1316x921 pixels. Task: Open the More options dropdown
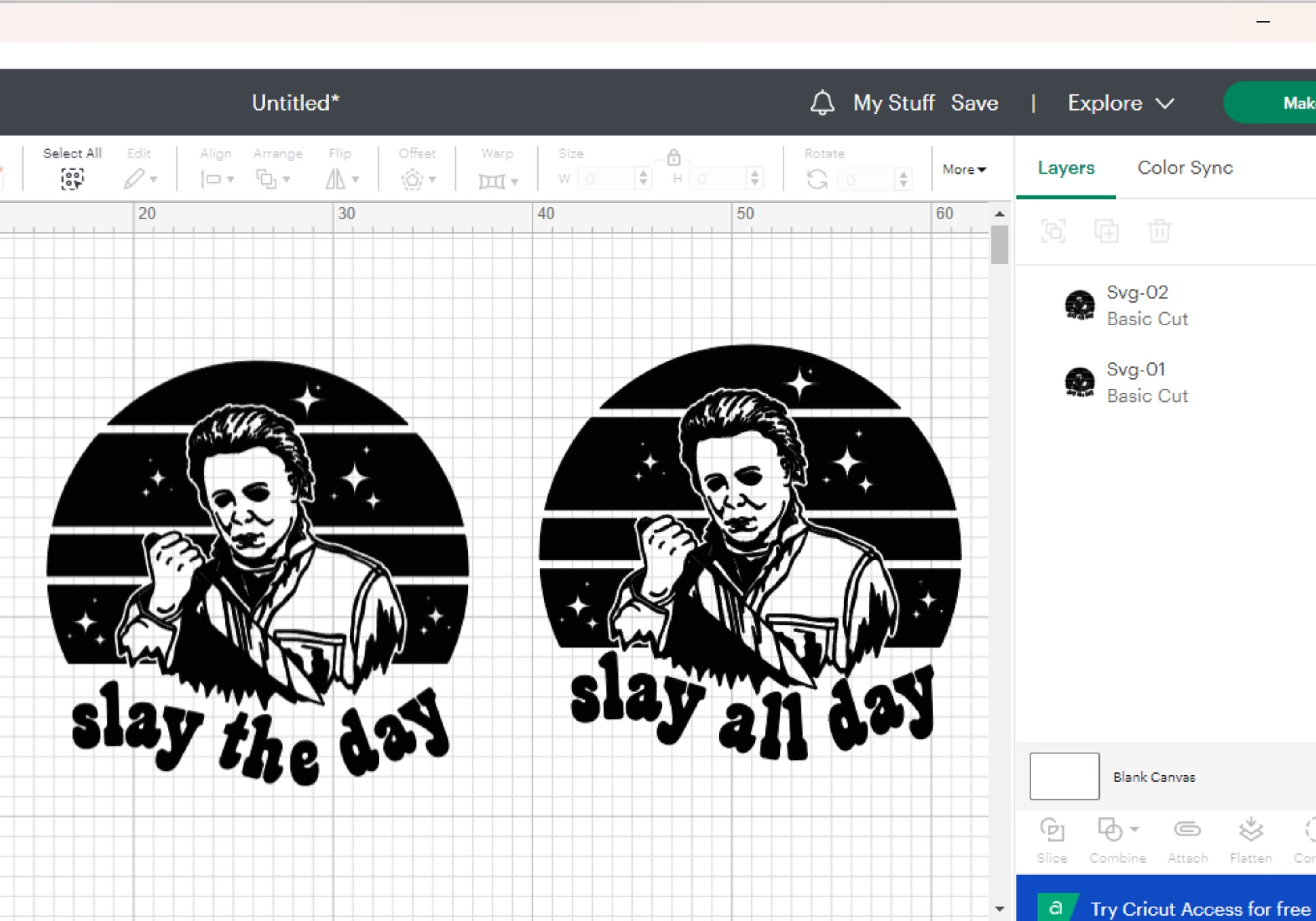pos(964,170)
